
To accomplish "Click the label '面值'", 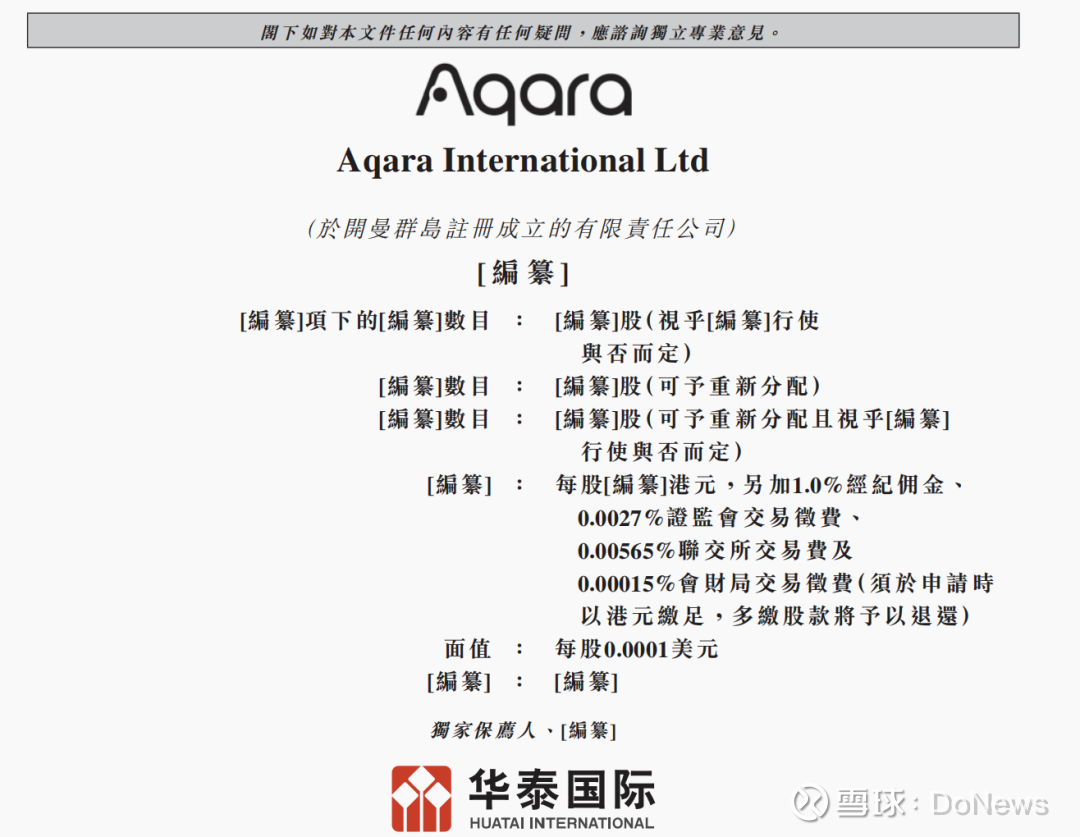I will tap(467, 649).
